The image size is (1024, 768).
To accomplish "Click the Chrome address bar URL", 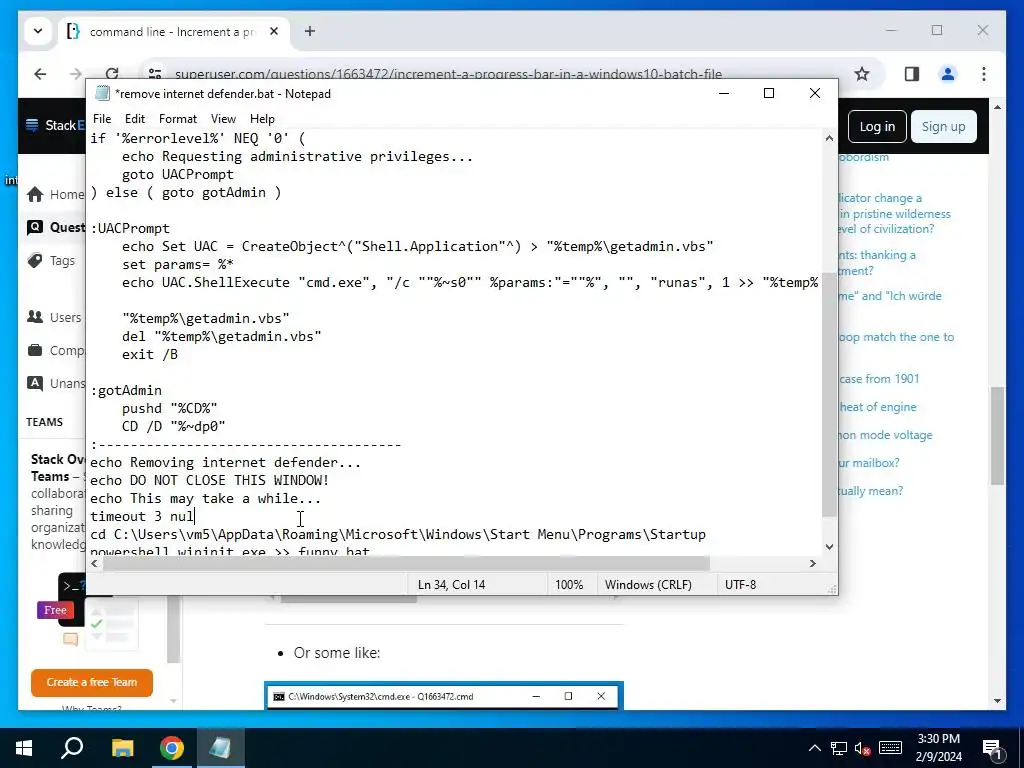I will click(448, 74).
